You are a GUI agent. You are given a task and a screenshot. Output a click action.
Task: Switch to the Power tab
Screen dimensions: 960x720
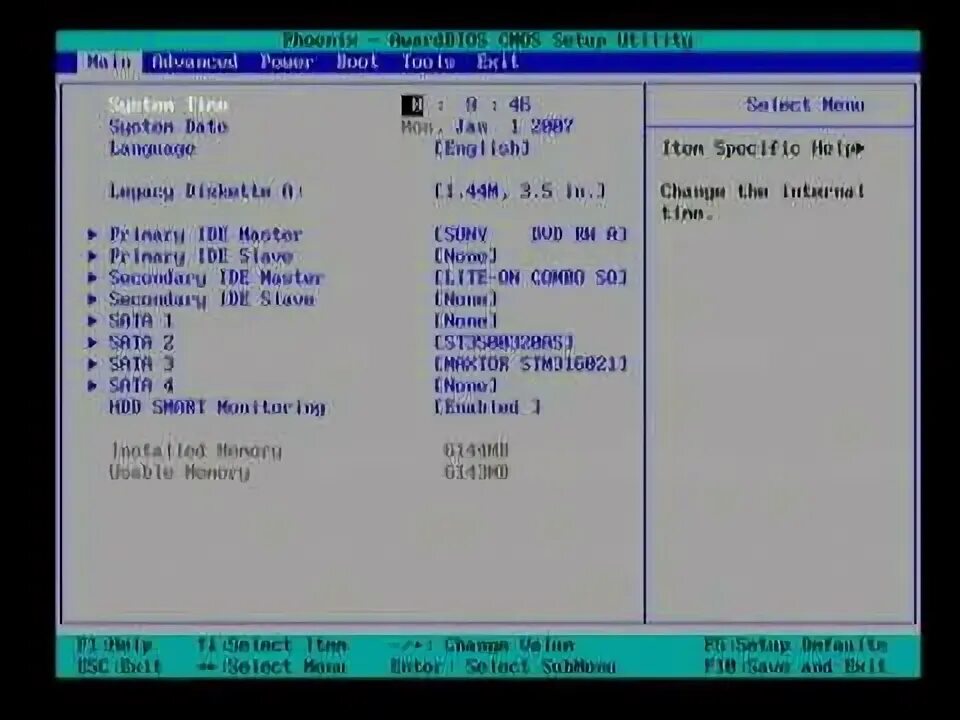pyautogui.click(x=287, y=62)
